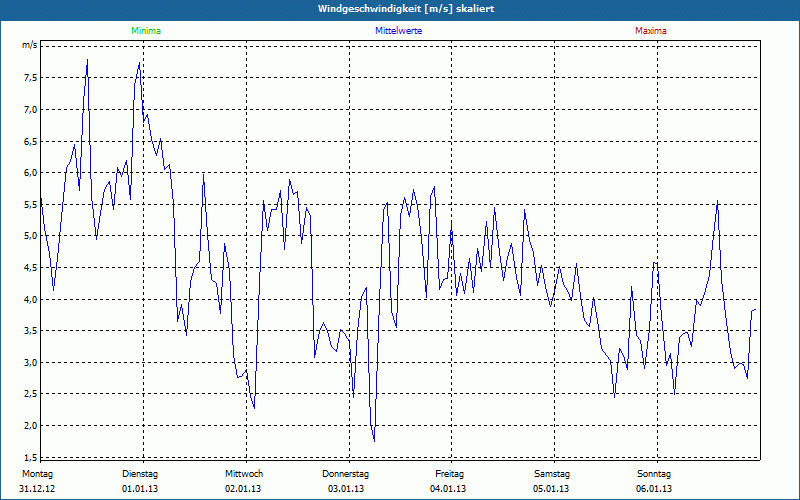The height and width of the screenshot is (500, 800).
Task: Click the Samstag day label
Action: (552, 474)
